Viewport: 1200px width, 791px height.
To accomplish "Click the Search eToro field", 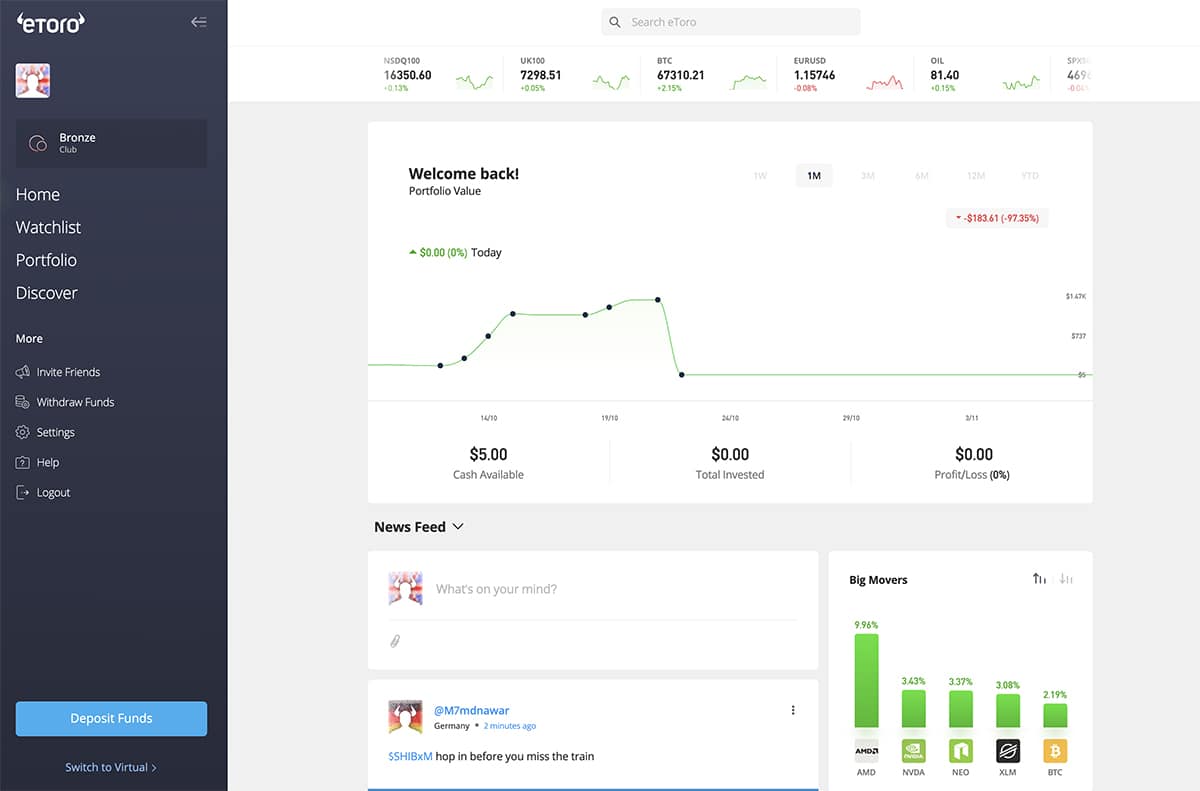I will pyautogui.click(x=730, y=22).
